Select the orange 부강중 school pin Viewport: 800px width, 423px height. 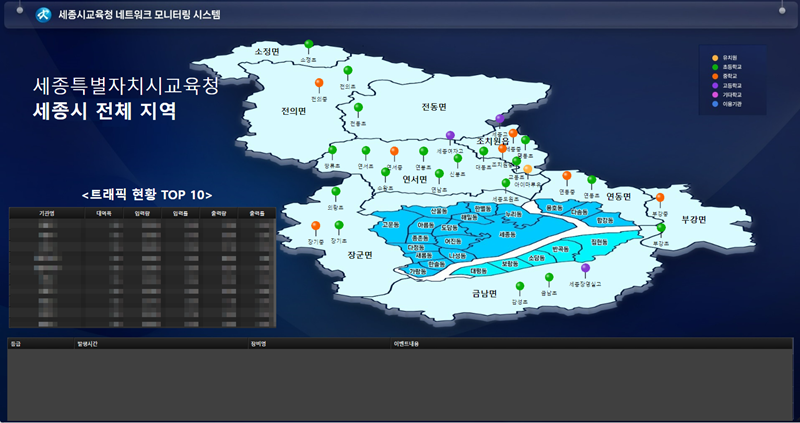click(x=659, y=198)
